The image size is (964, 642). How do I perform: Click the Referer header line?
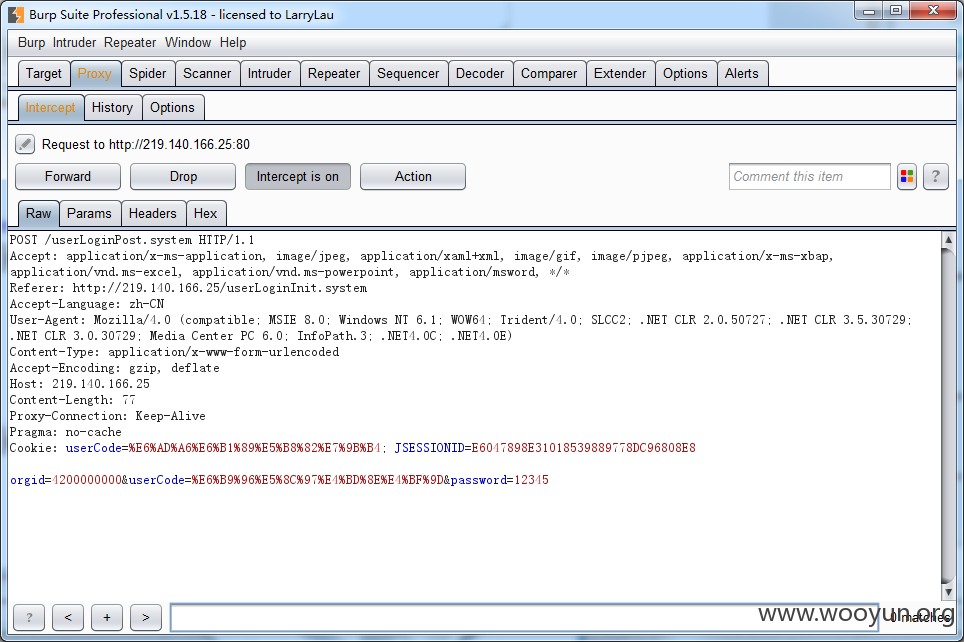188,288
